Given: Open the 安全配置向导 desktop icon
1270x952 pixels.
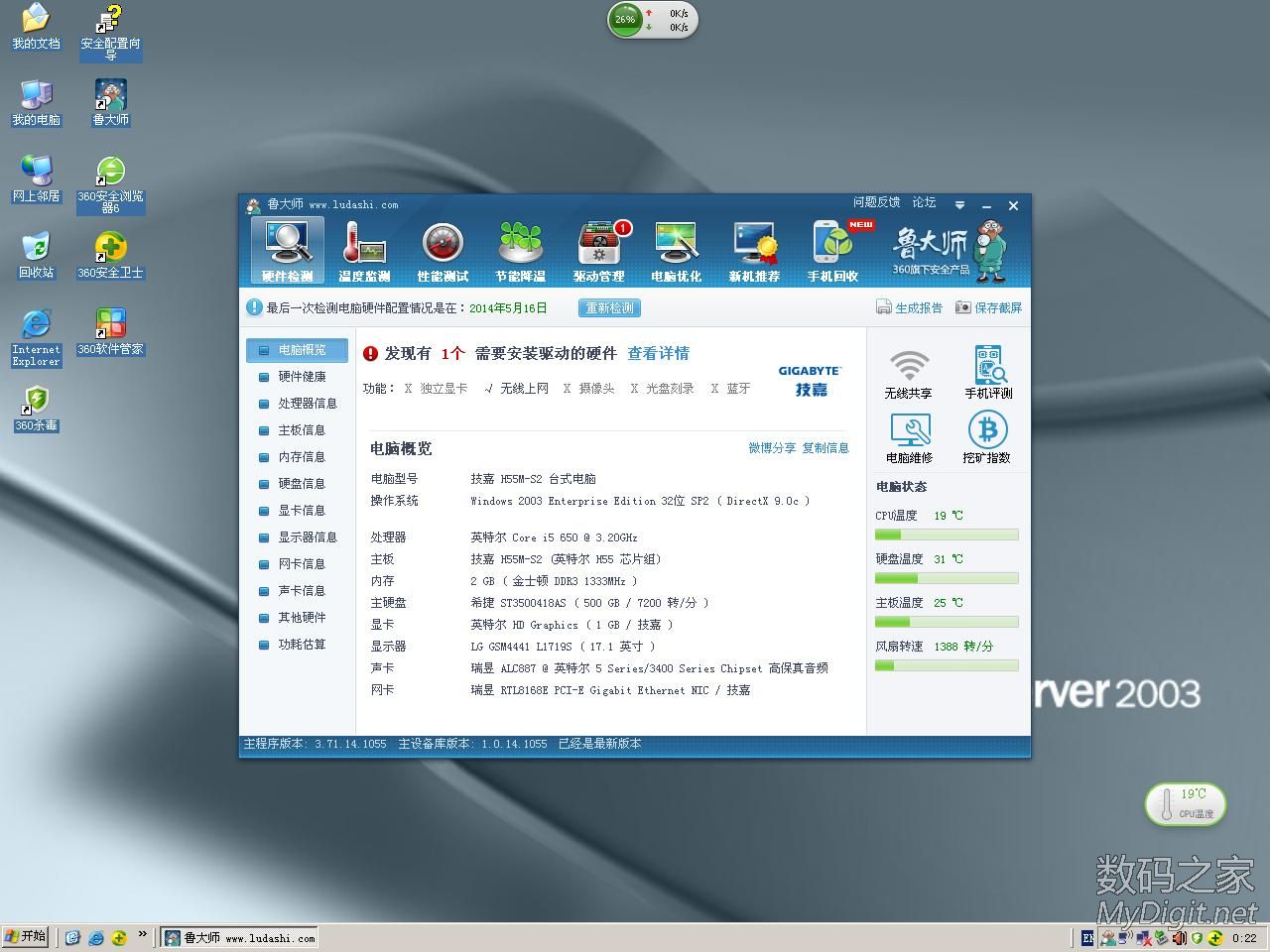Looking at the screenshot, I should (x=110, y=33).
